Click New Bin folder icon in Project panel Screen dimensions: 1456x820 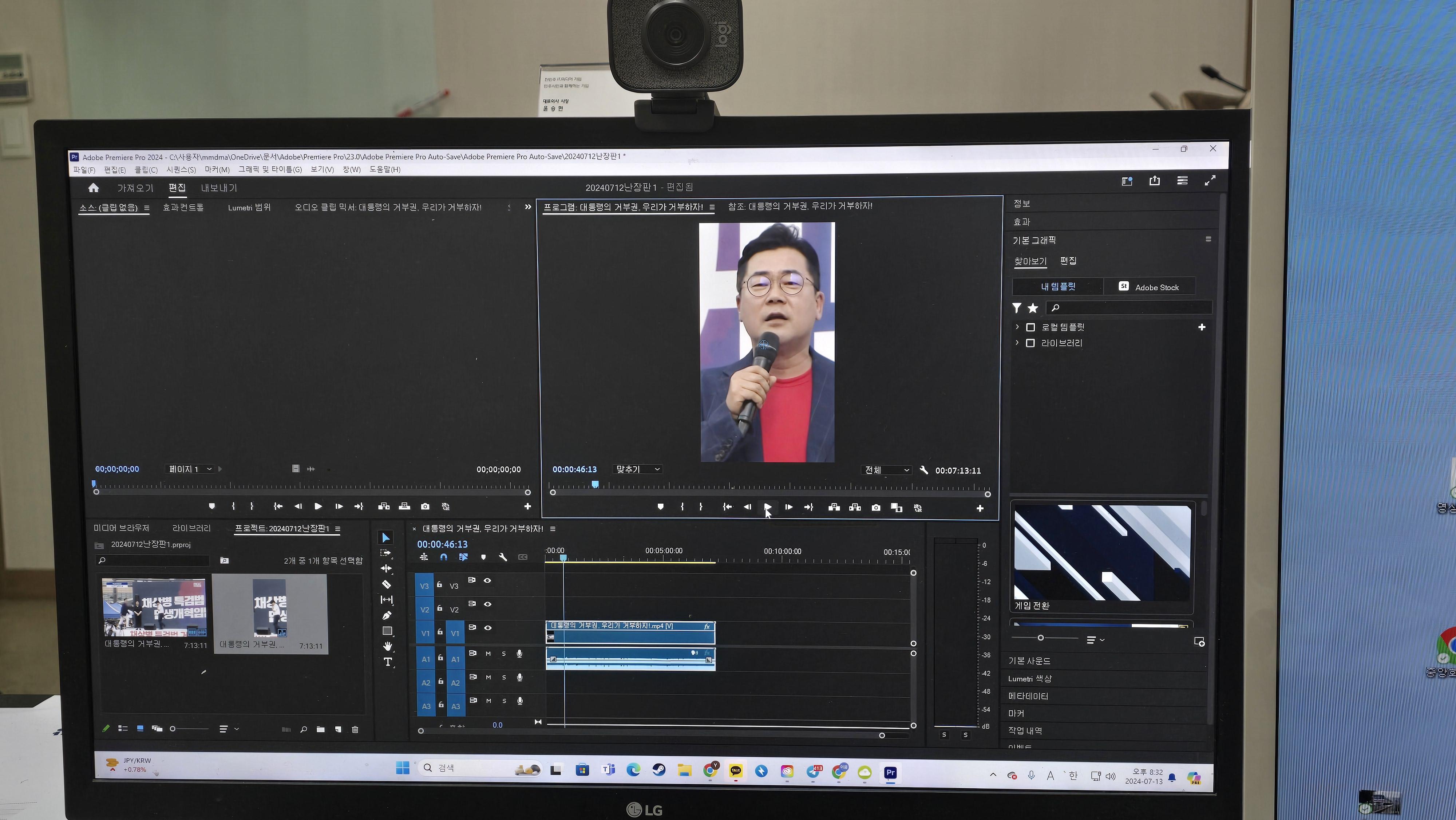click(x=320, y=730)
